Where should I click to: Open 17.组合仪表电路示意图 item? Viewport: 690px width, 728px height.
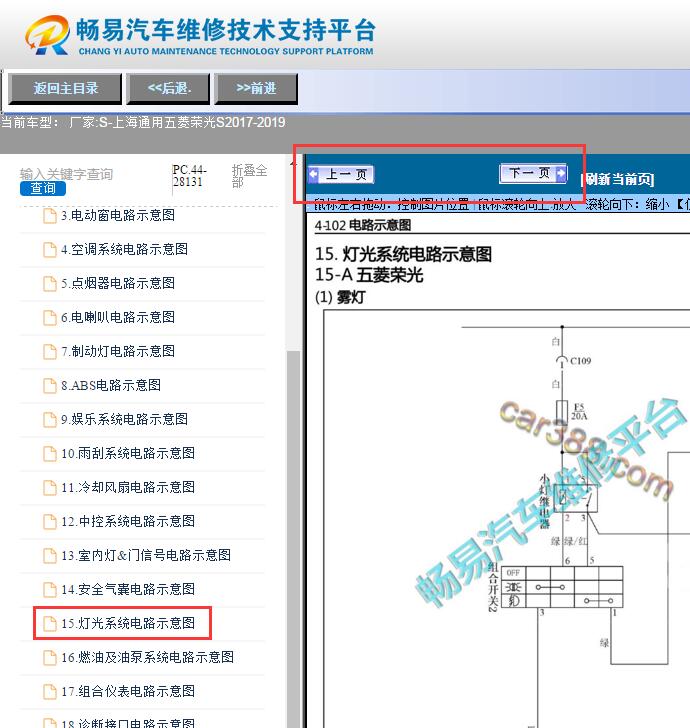128,691
